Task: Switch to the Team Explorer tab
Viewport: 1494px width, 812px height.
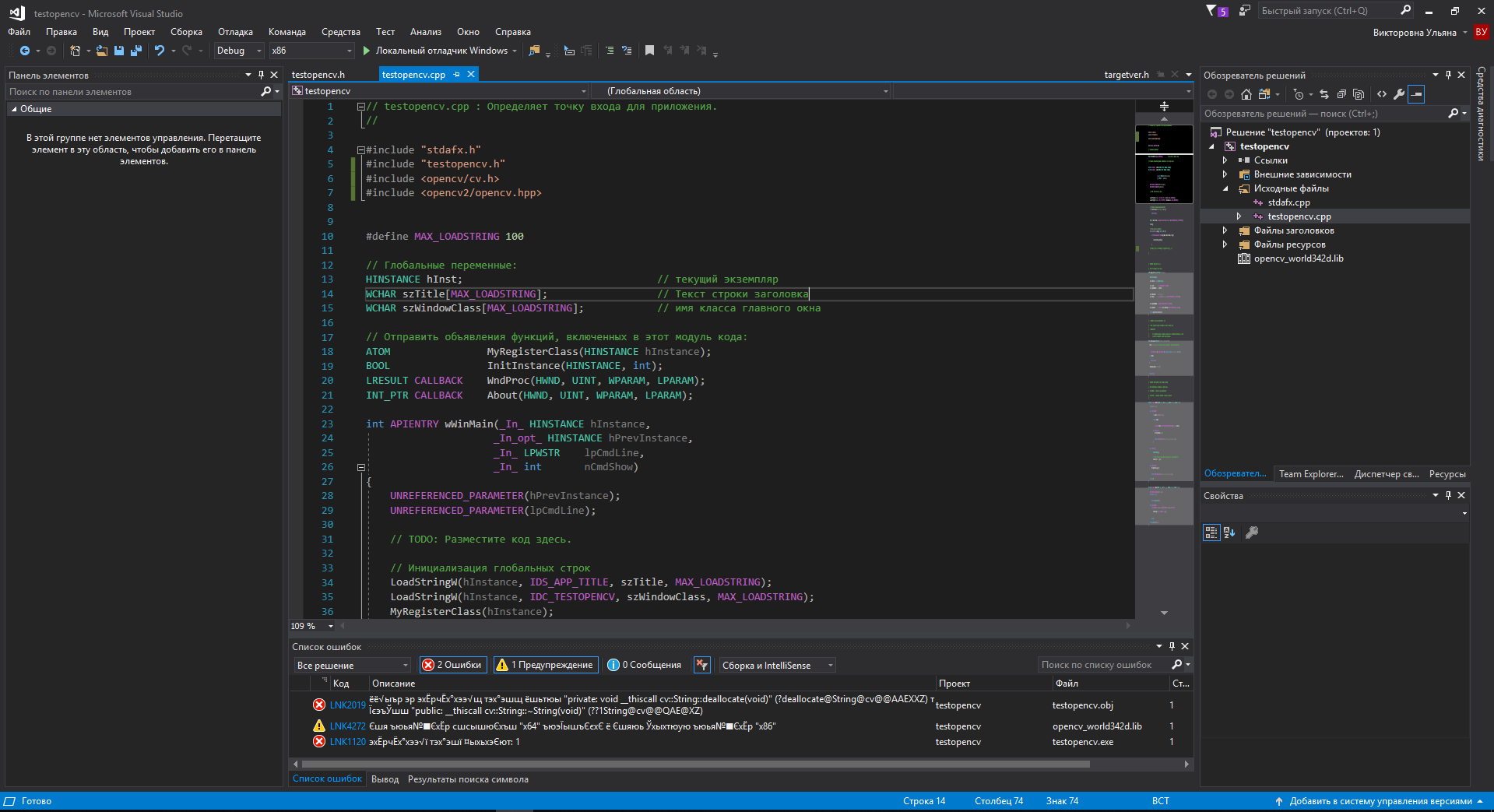Action: tap(1311, 474)
